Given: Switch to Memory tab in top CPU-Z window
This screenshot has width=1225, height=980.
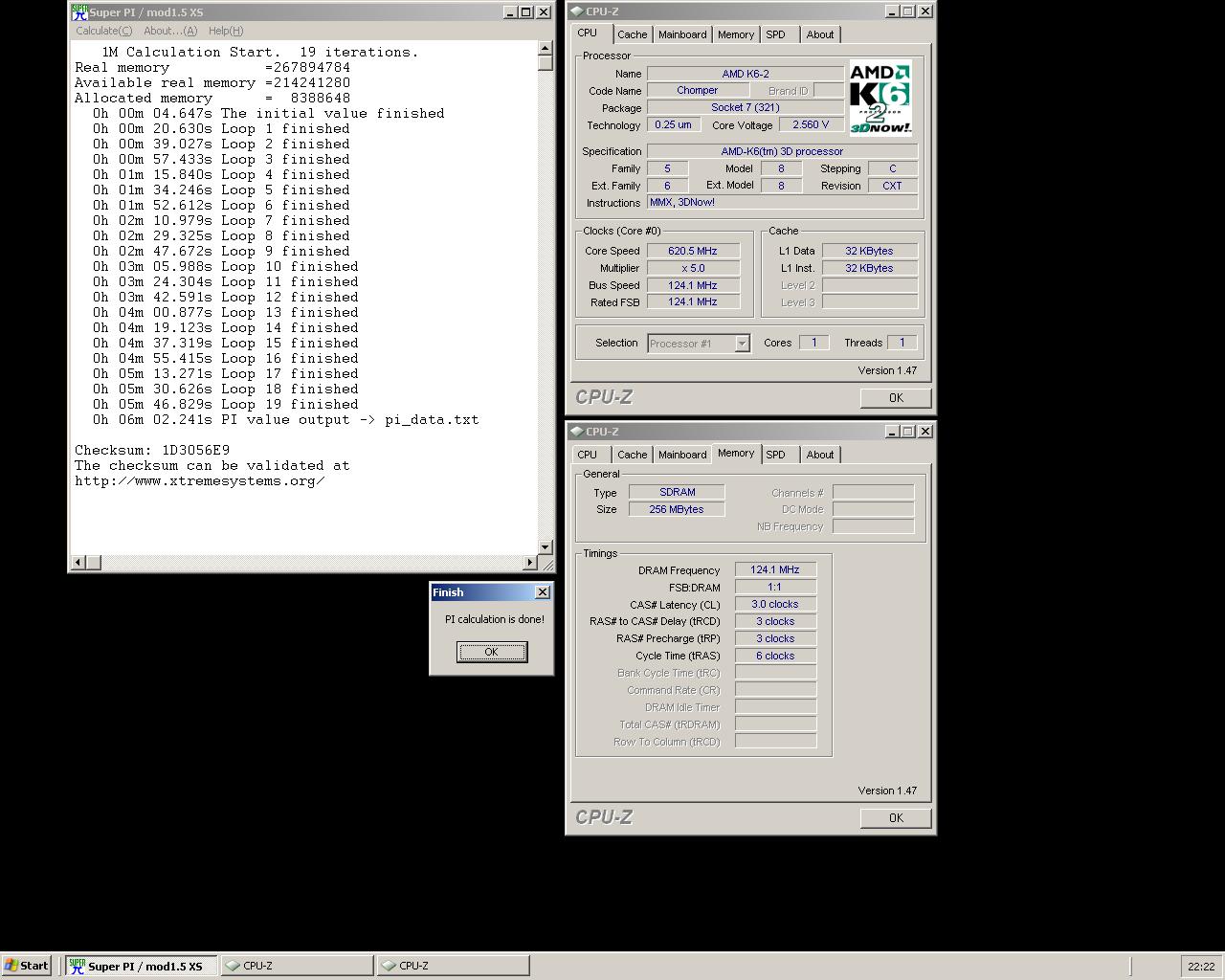Looking at the screenshot, I should point(736,34).
